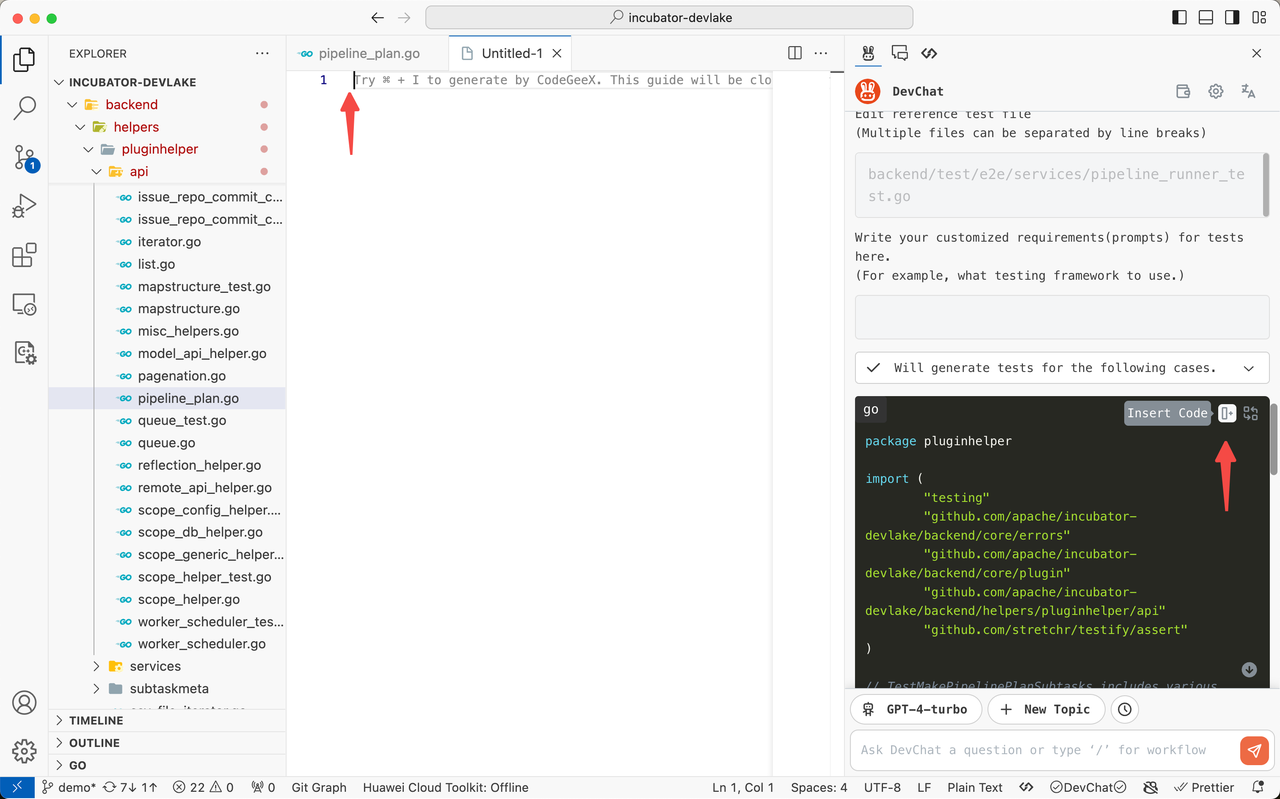Open Explorer Views and More Actions ellipsis
The height and width of the screenshot is (799, 1280).
coord(262,53)
